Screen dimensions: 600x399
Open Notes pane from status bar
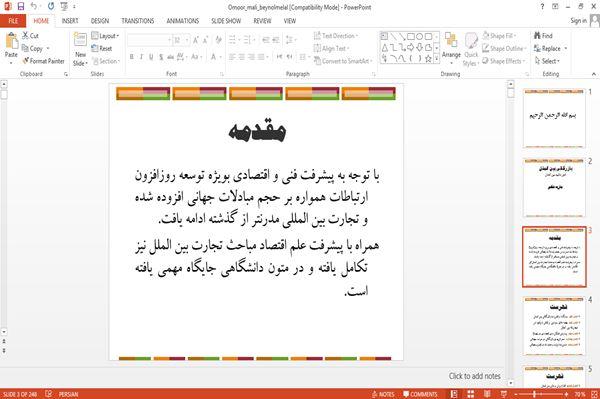383,394
